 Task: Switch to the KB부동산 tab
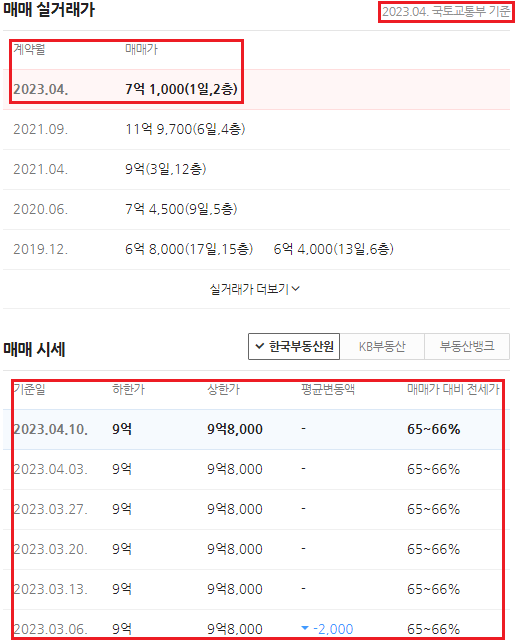[382, 347]
